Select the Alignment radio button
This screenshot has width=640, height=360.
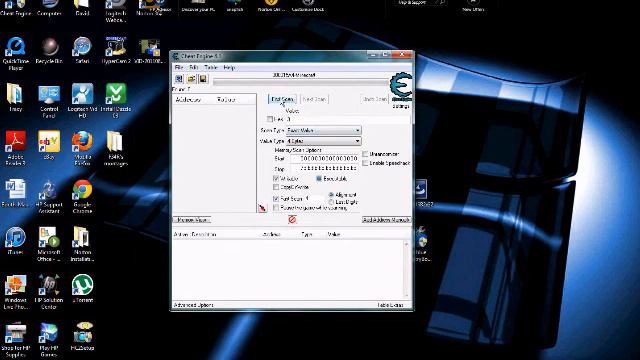(331, 195)
